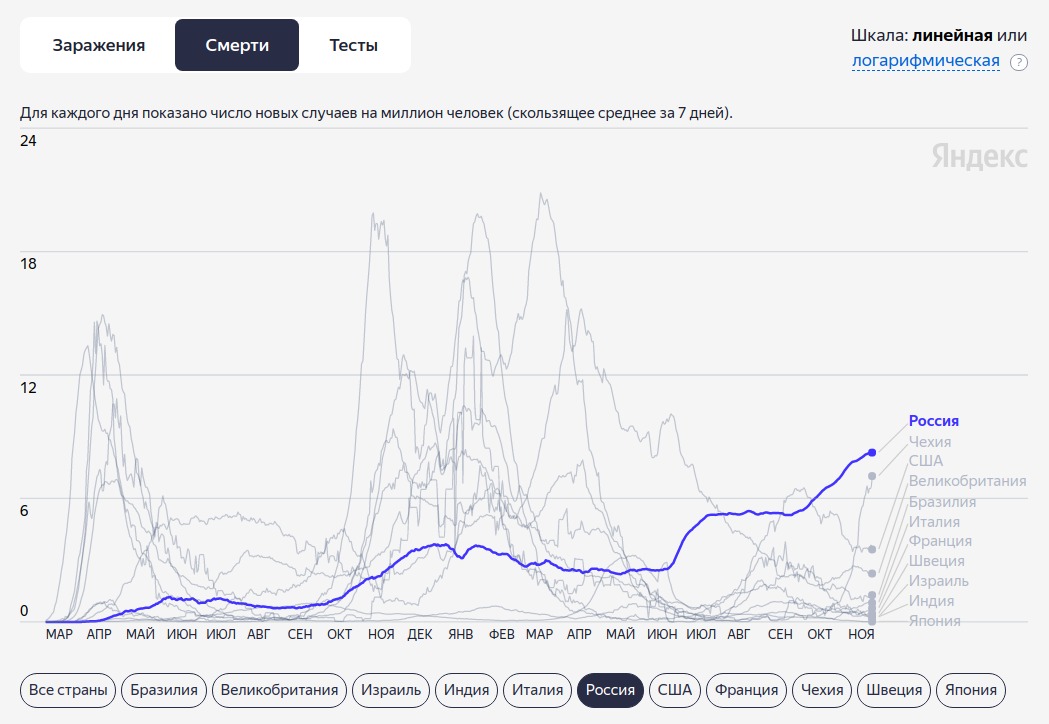Select the США country chip
The width and height of the screenshot is (1049, 724).
[x=675, y=690]
